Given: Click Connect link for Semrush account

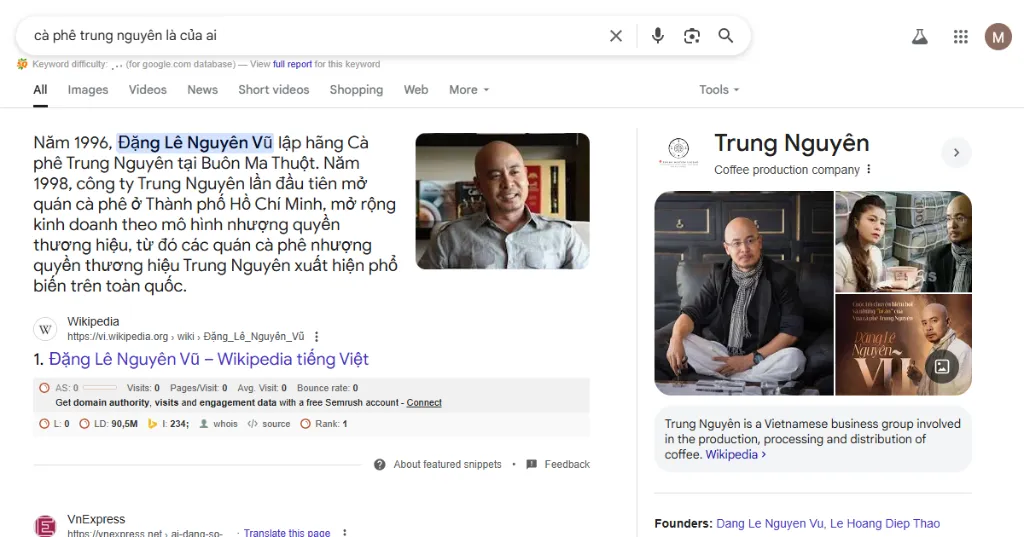Looking at the screenshot, I should 424,402.
